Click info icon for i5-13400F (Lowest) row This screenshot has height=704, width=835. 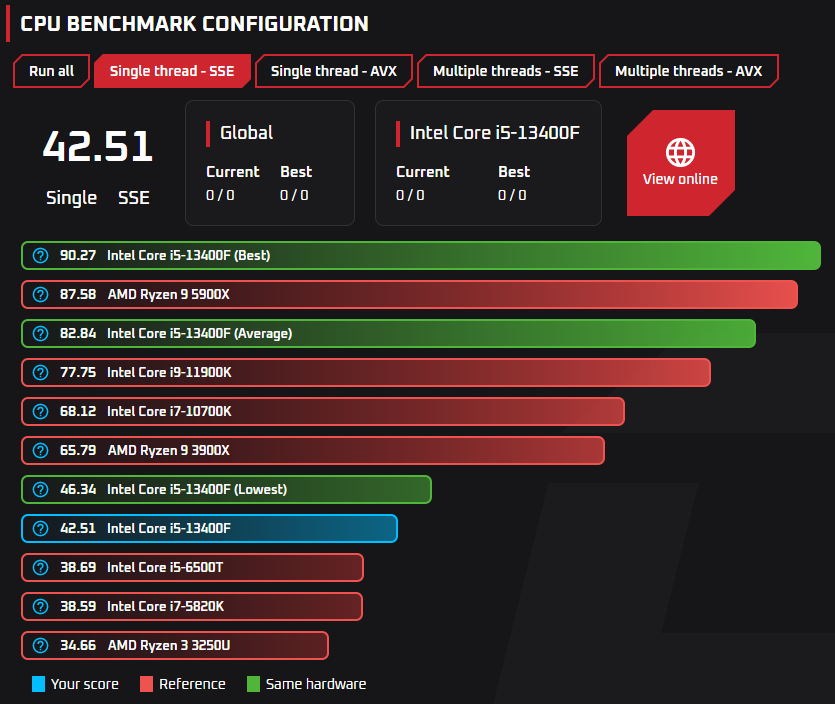tap(40, 489)
